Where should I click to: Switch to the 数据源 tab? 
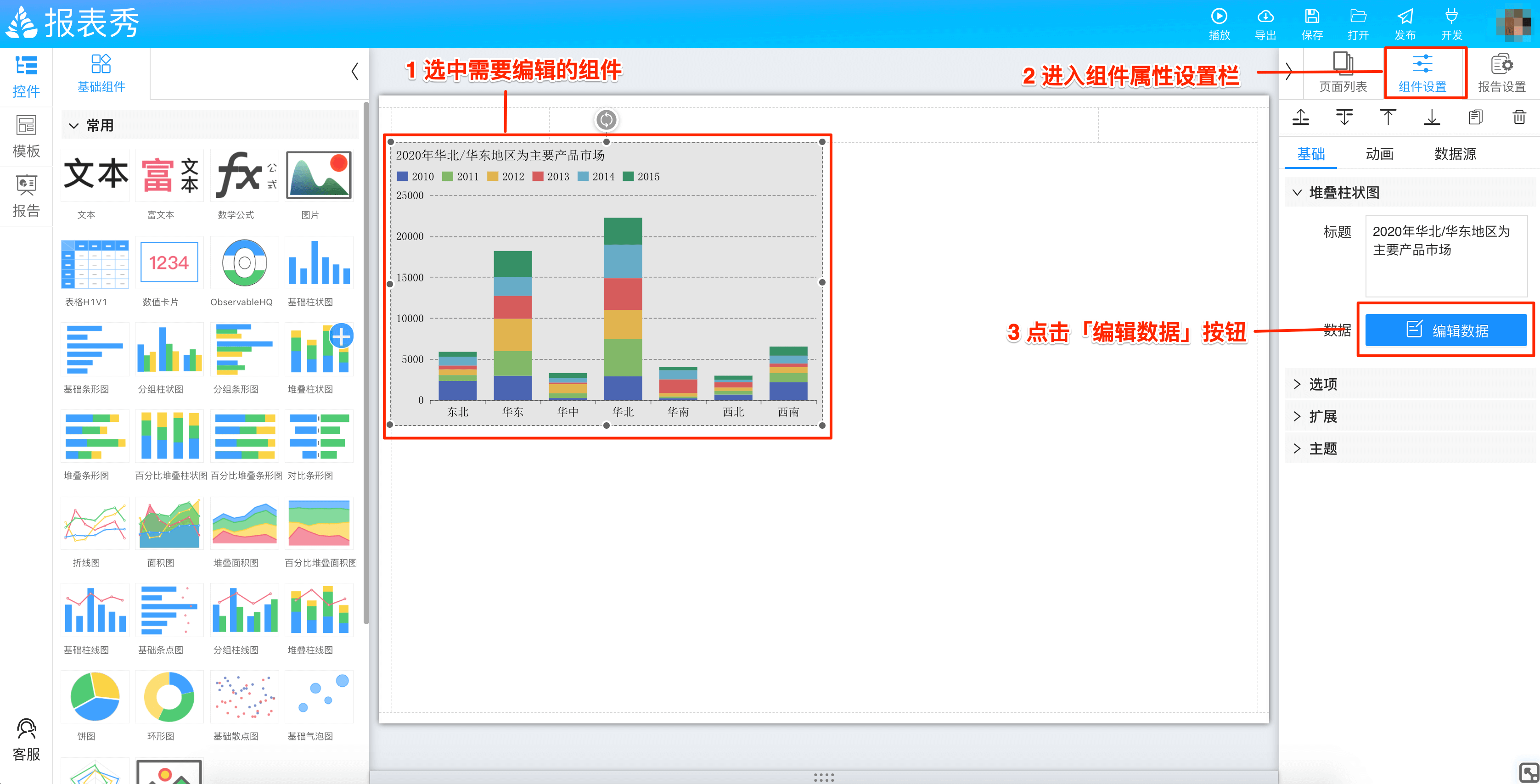(1455, 154)
